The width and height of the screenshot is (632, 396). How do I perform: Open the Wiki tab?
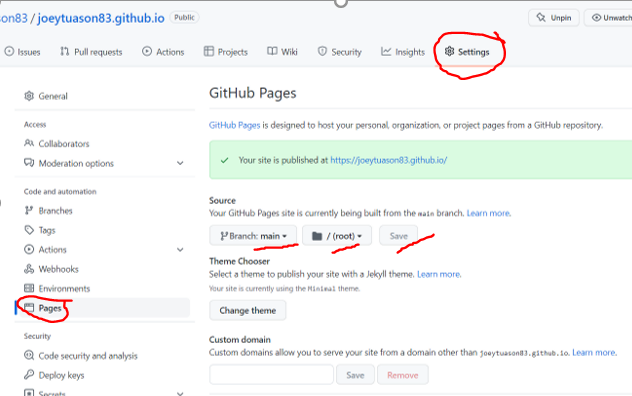click(282, 52)
